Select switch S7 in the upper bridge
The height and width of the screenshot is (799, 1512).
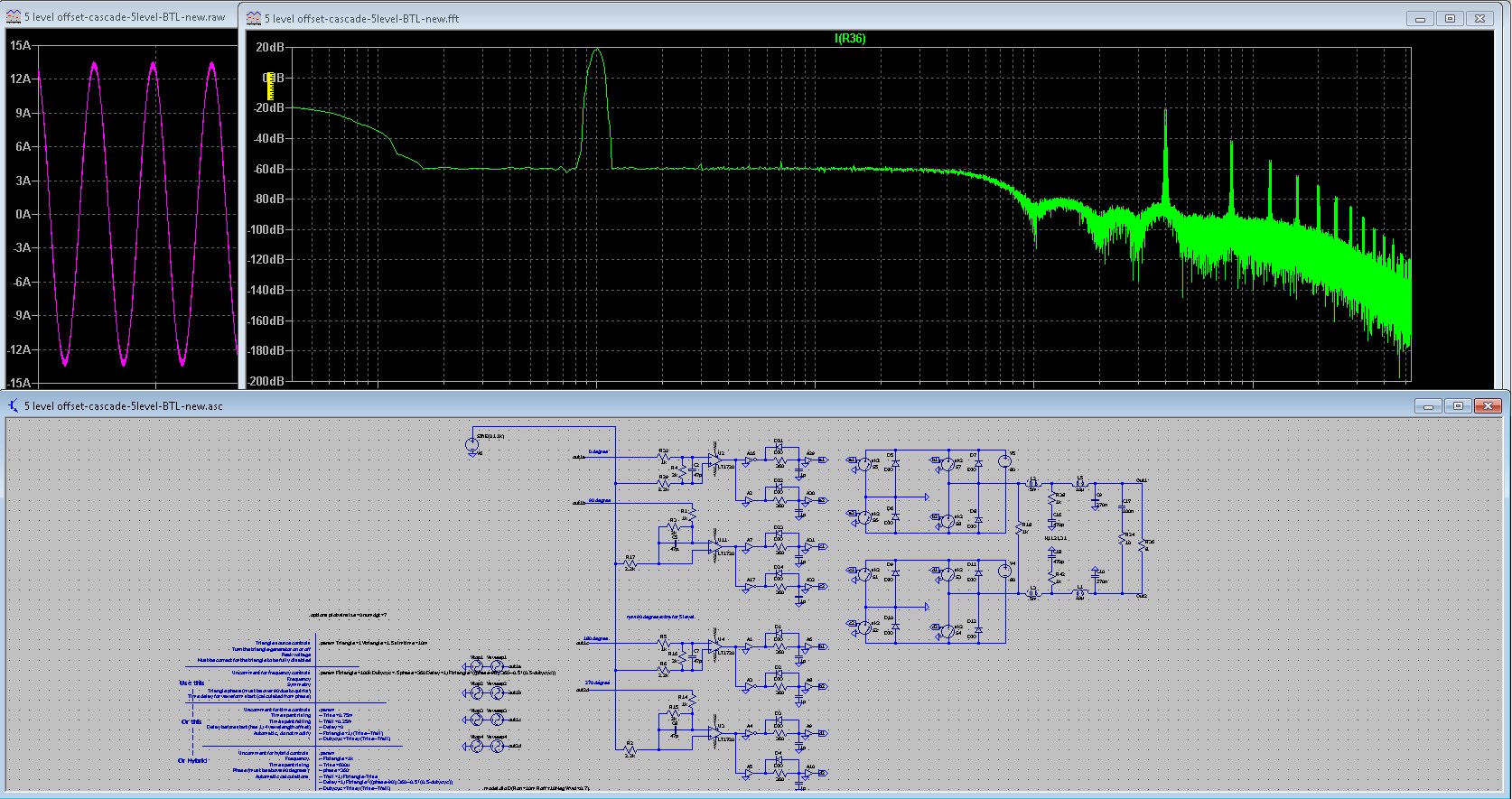pos(947,464)
